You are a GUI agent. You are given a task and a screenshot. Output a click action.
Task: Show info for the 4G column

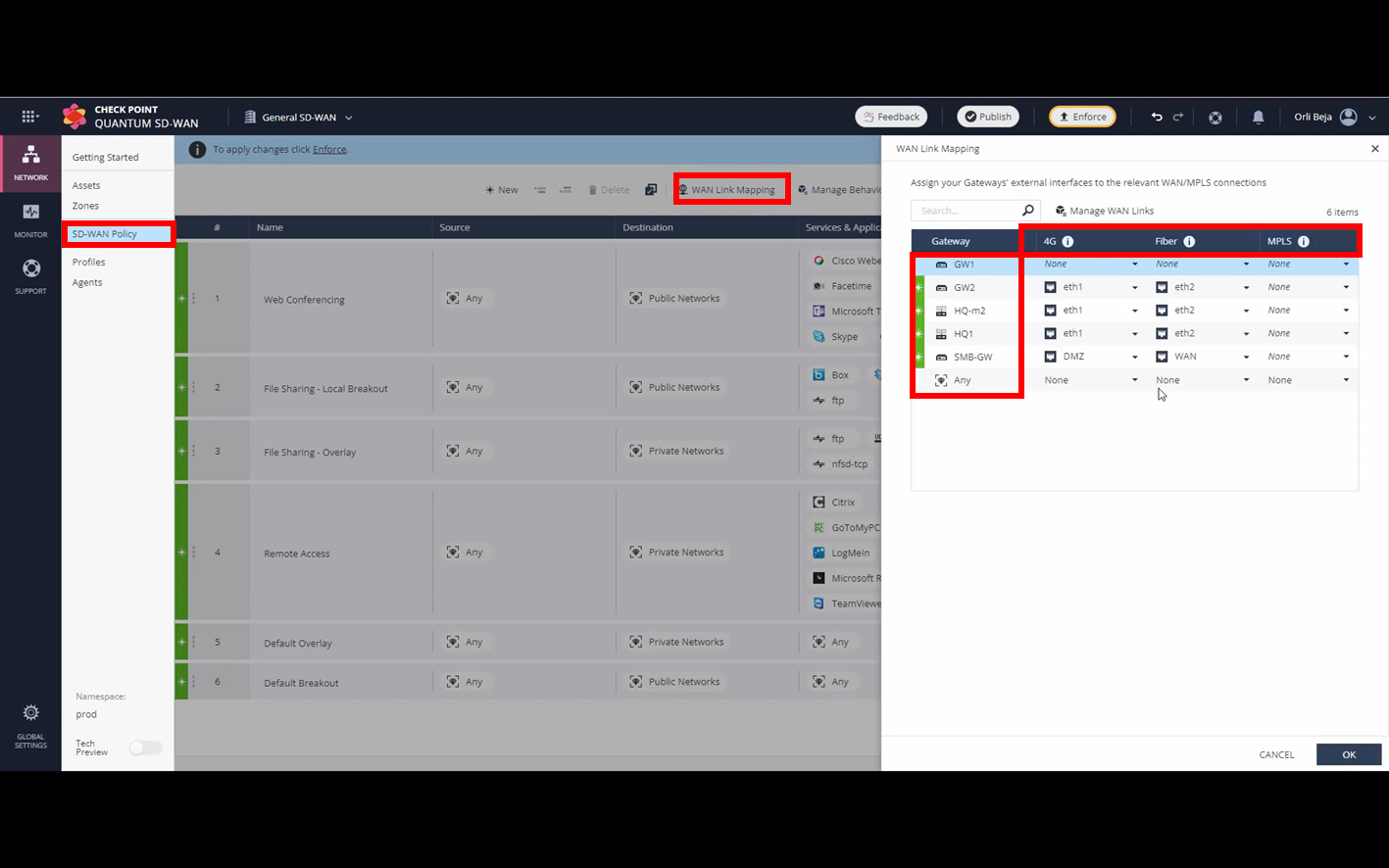coord(1067,241)
